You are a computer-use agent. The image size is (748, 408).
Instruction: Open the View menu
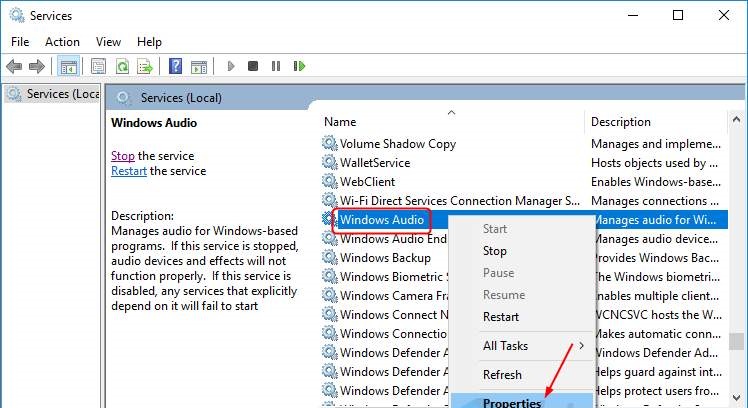[108, 42]
